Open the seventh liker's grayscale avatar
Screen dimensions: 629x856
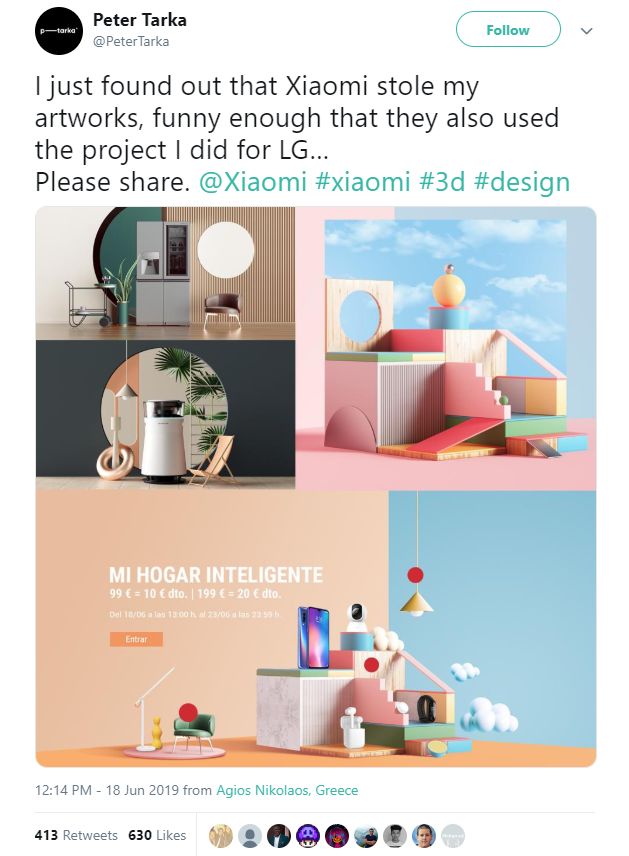coord(395,835)
